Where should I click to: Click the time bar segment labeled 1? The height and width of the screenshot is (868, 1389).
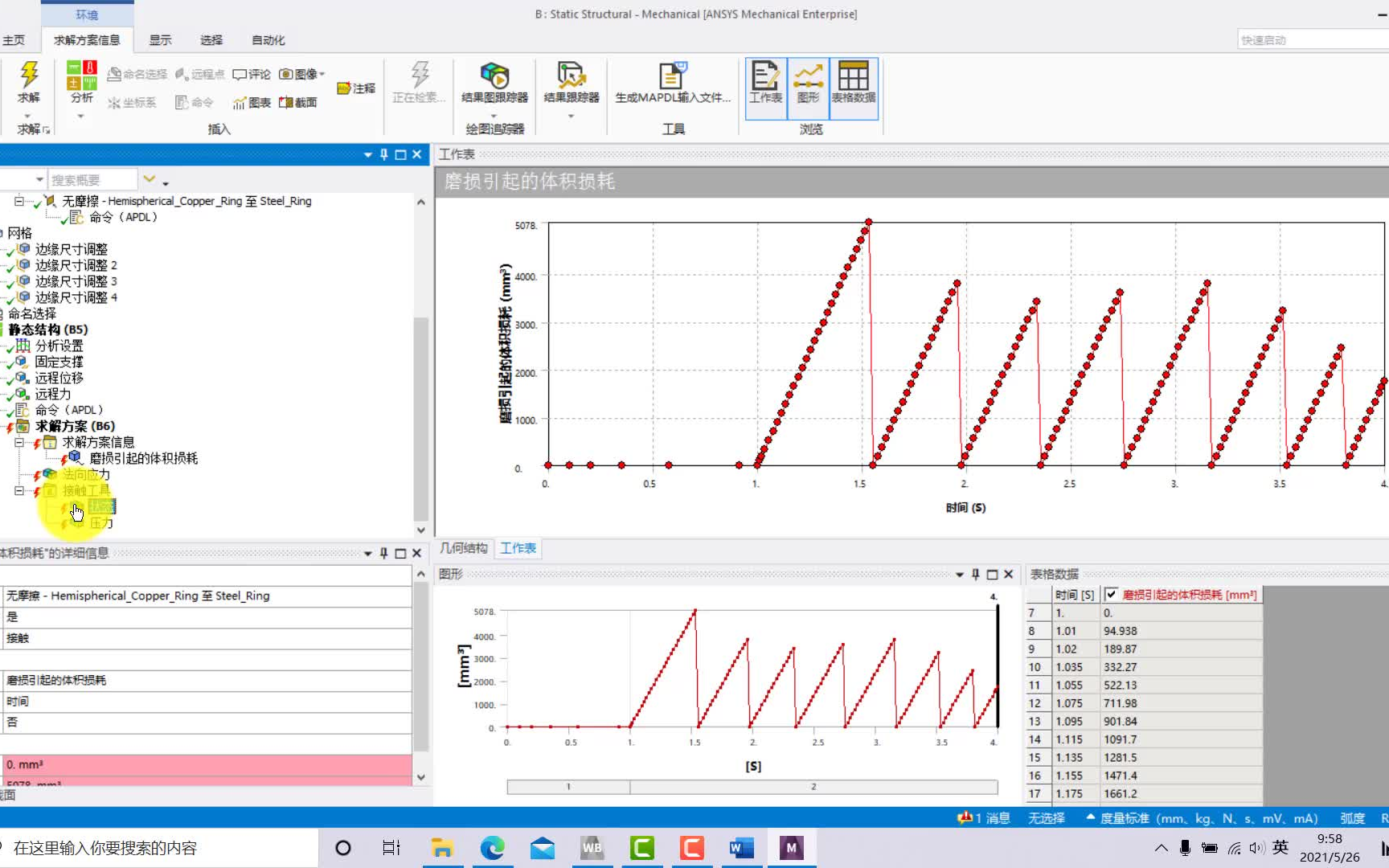coord(568,787)
